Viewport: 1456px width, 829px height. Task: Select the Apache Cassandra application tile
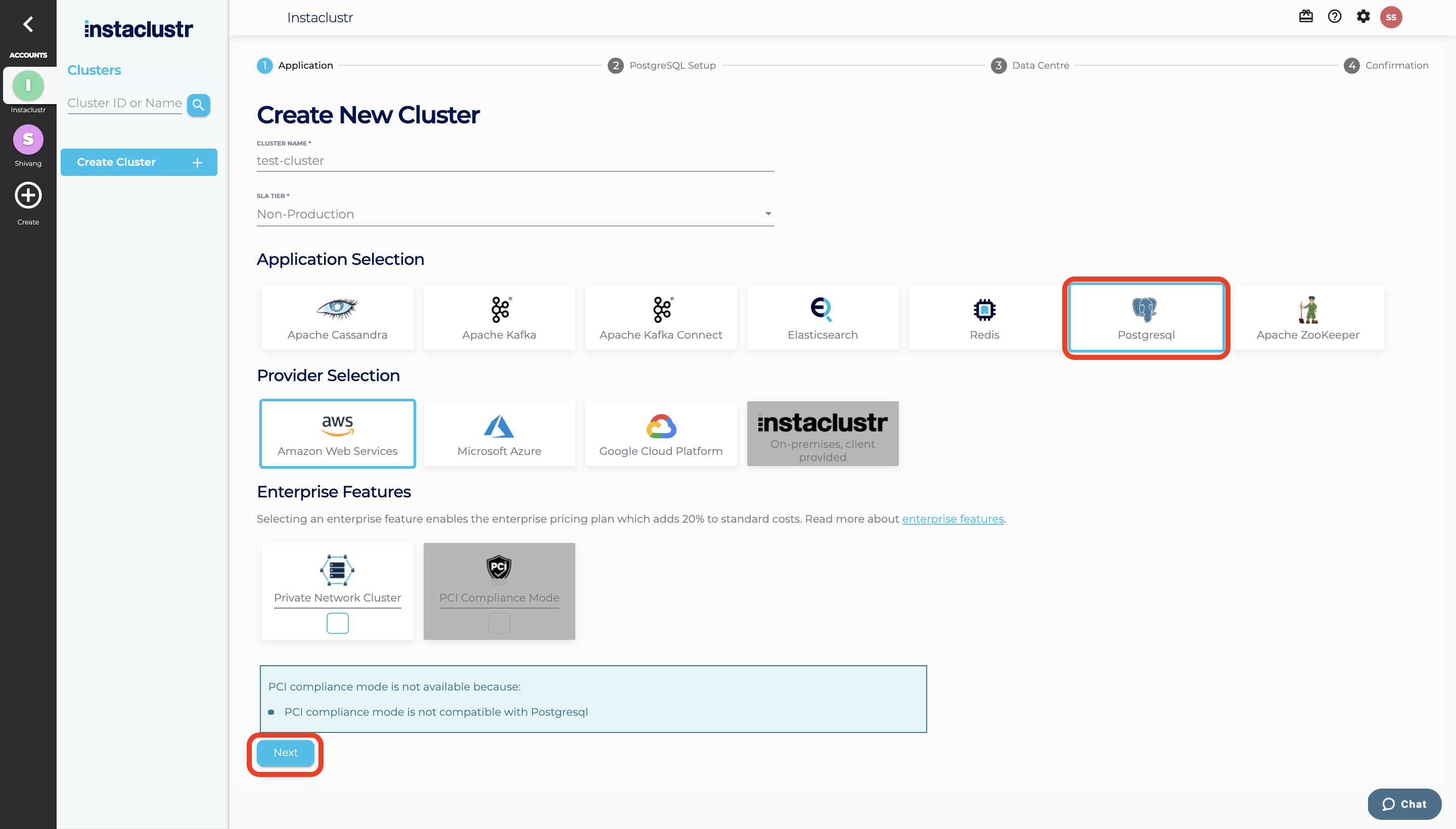point(337,318)
